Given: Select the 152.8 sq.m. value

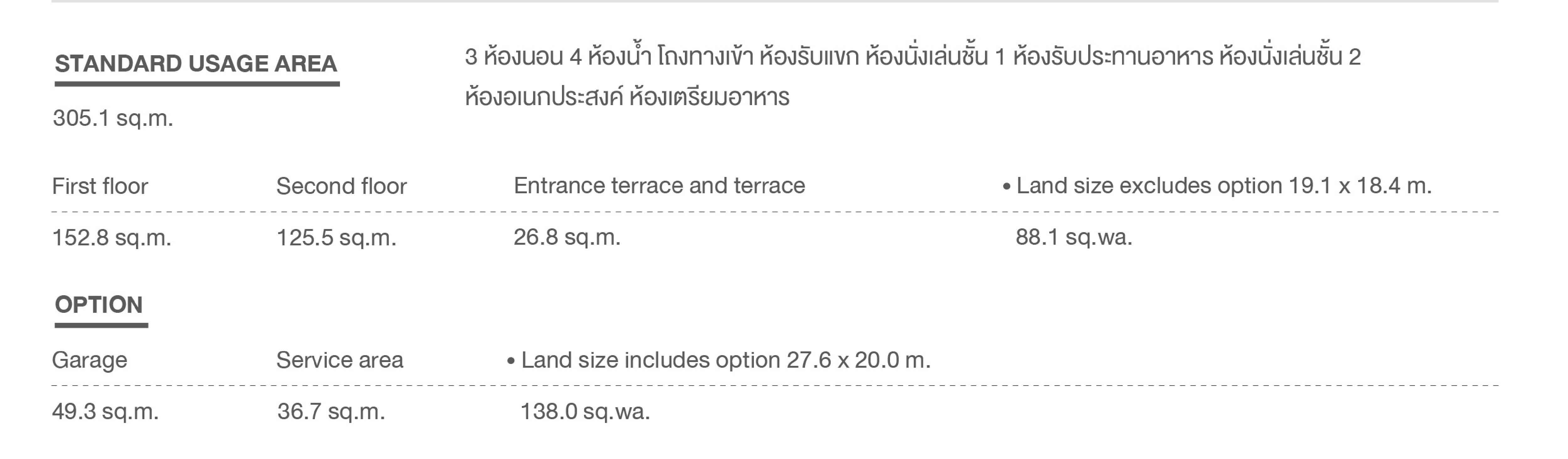Looking at the screenshot, I should [112, 238].
